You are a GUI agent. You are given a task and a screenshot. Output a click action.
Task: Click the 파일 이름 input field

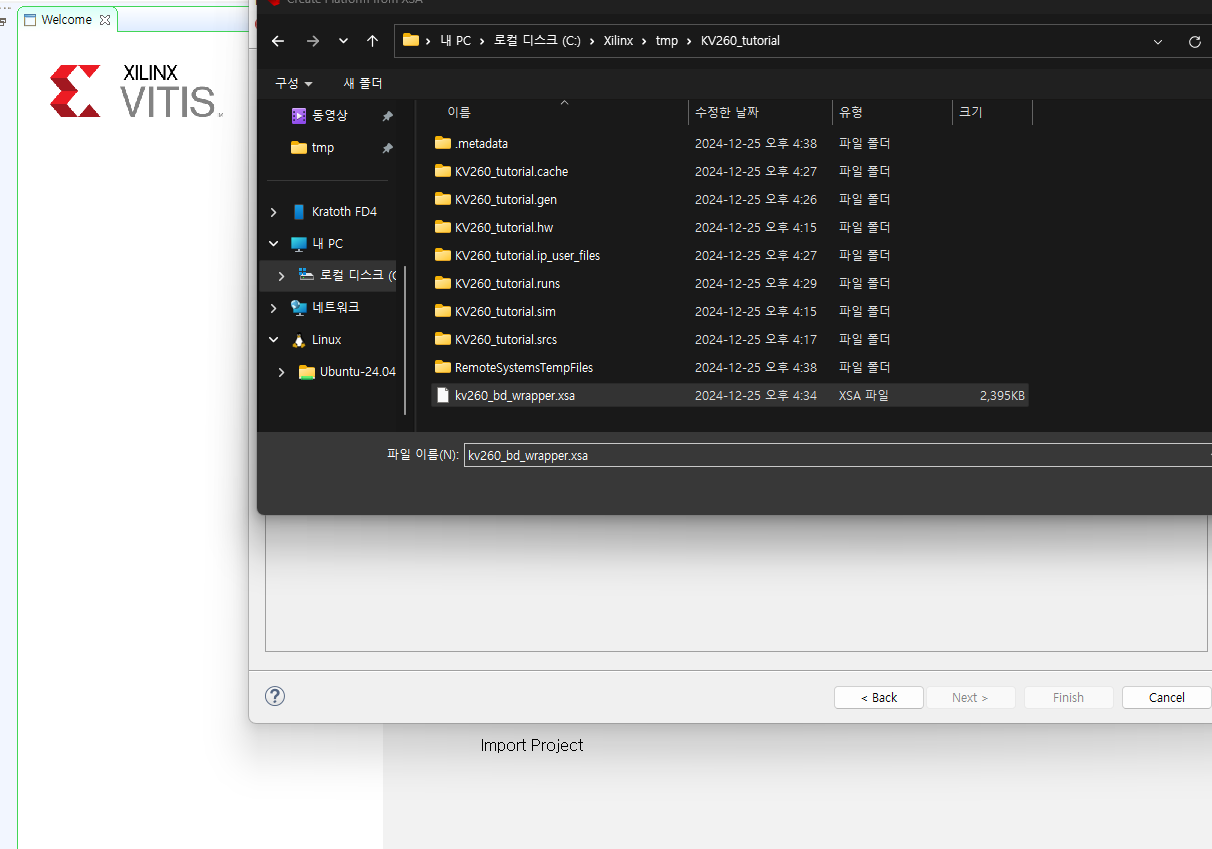[837, 455]
